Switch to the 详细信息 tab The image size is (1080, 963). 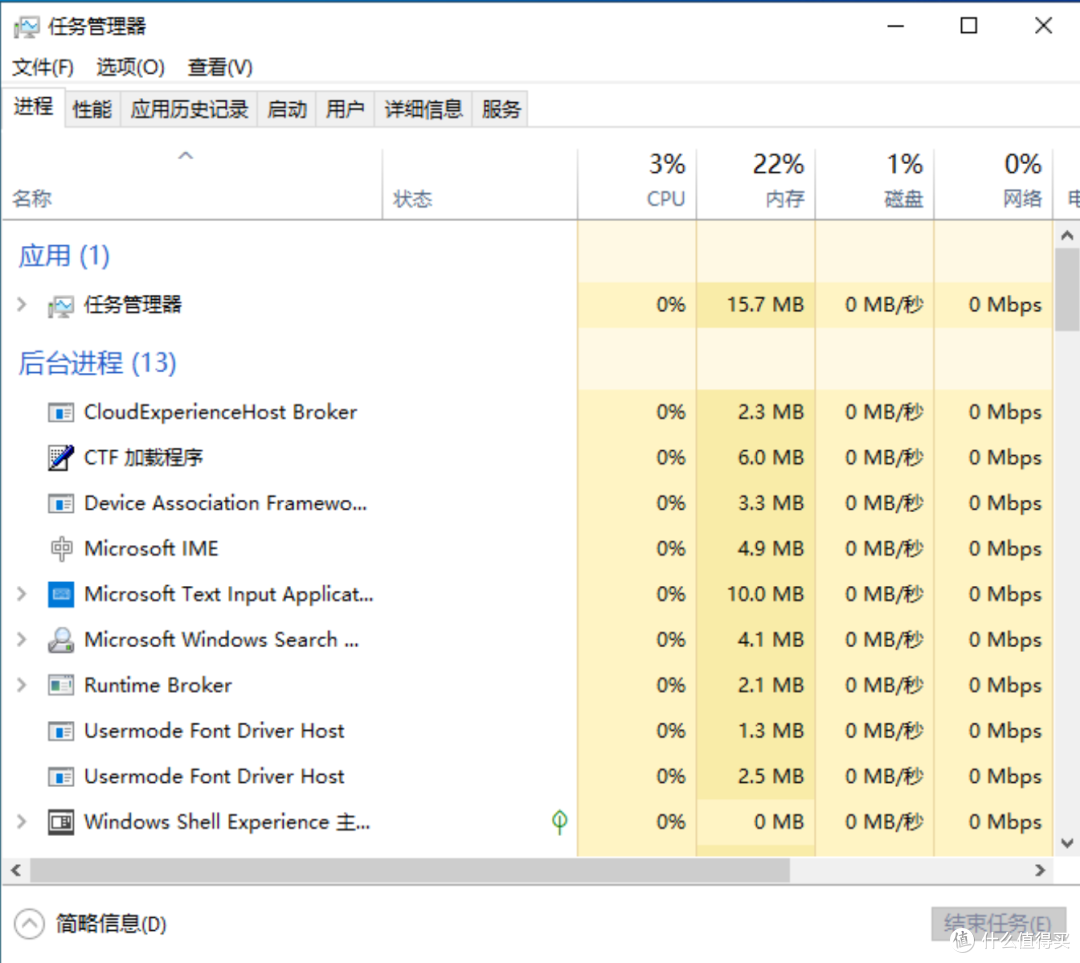424,109
